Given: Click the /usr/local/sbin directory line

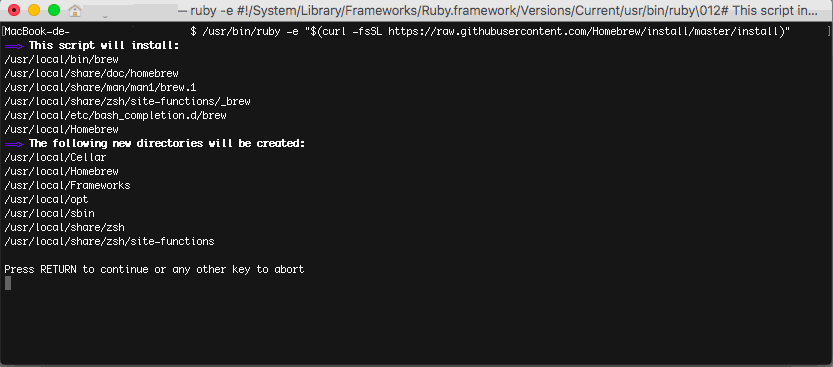Looking at the screenshot, I should 49,214.
